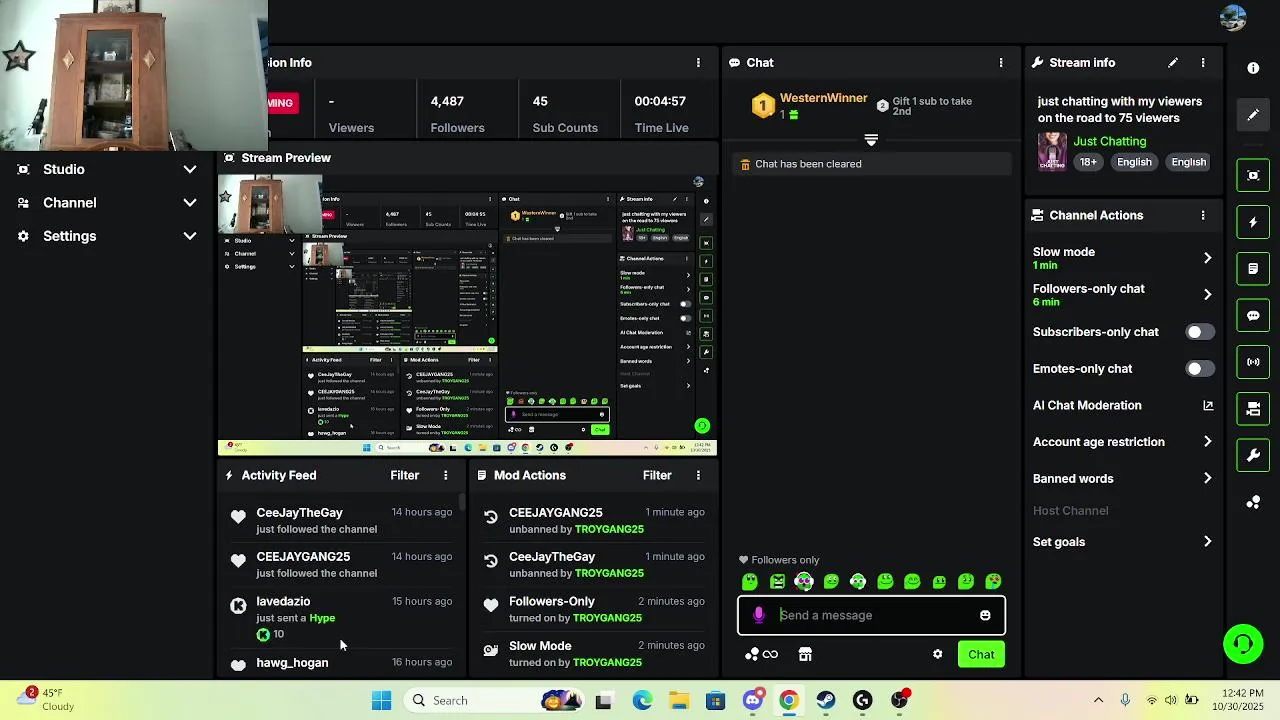
Task: Edit stream info with pencil icon
Action: (x=1173, y=62)
